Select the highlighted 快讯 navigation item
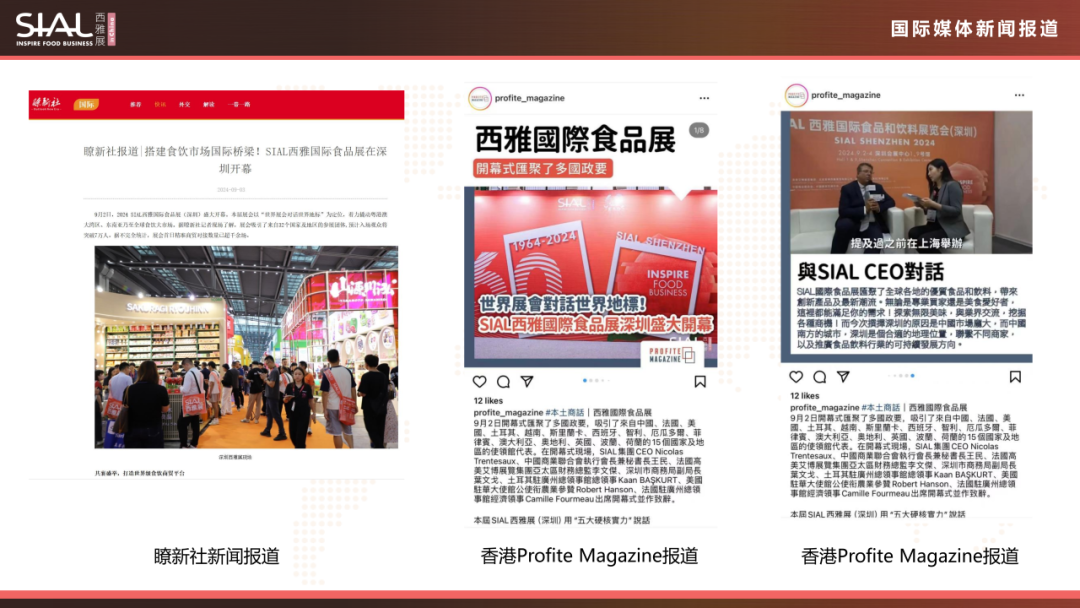This screenshot has height=608, width=1080. pos(160,103)
